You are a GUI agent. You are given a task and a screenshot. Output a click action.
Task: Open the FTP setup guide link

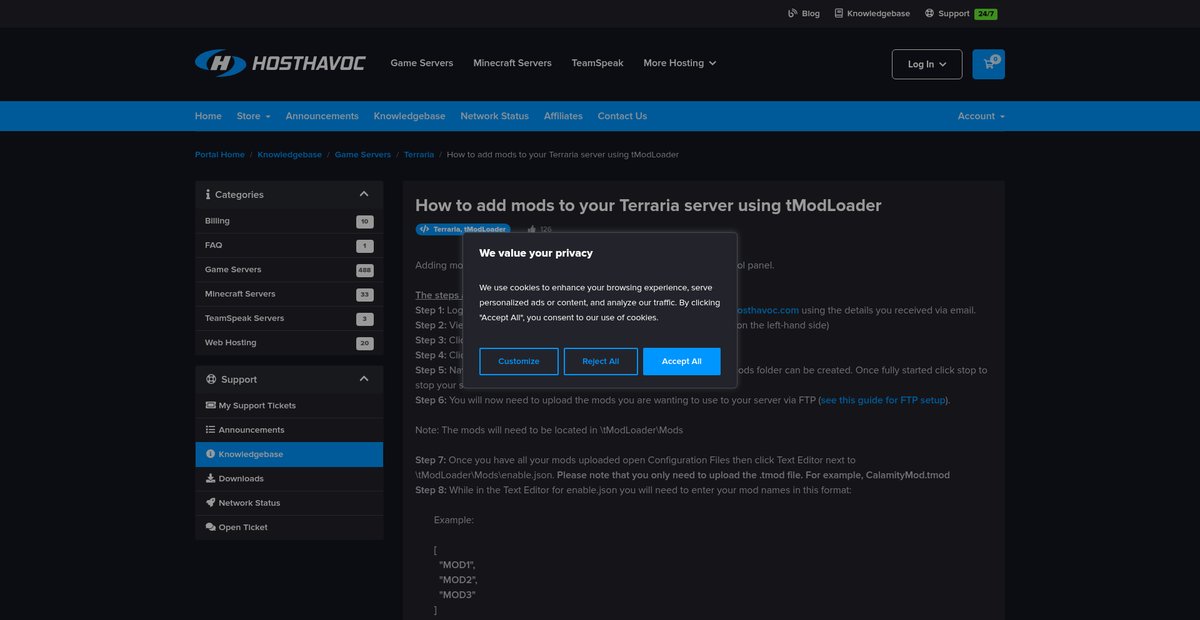click(882, 400)
